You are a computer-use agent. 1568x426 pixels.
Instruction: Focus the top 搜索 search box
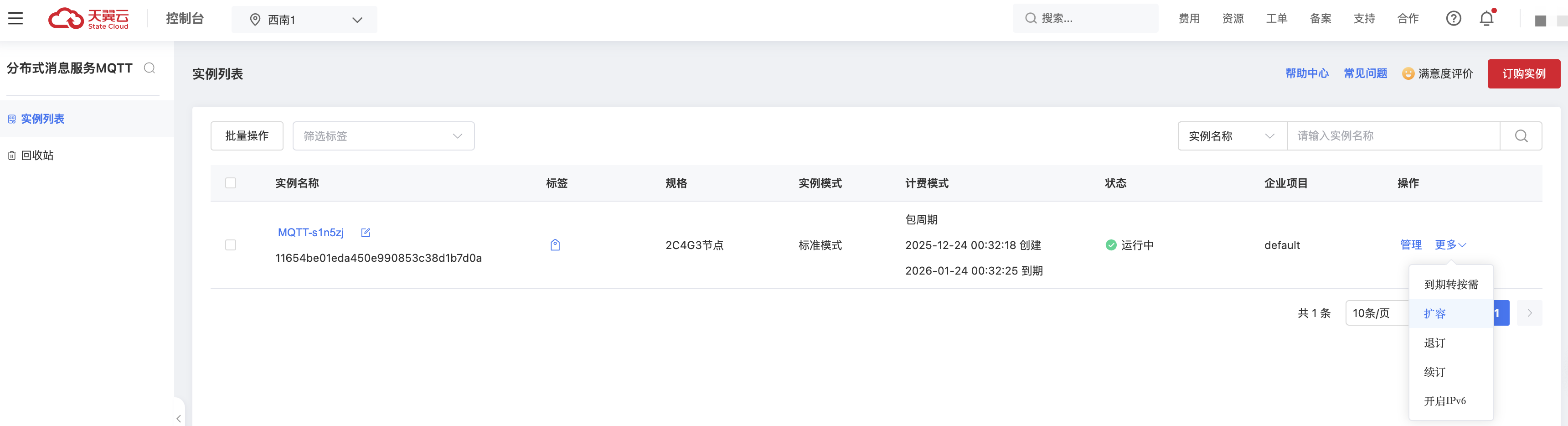(1085, 18)
